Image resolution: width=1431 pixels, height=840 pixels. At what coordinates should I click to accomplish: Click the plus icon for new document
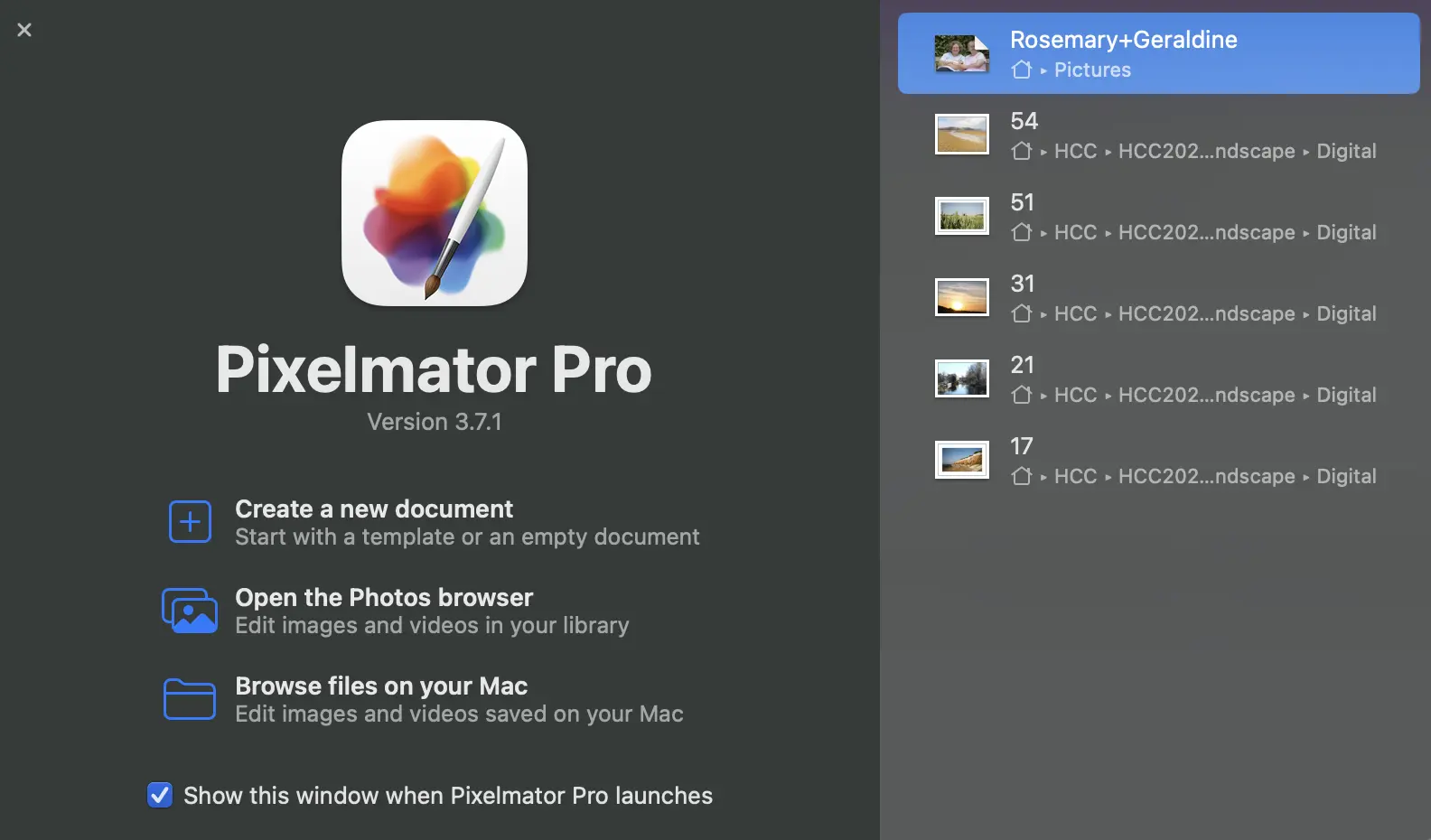tap(190, 522)
